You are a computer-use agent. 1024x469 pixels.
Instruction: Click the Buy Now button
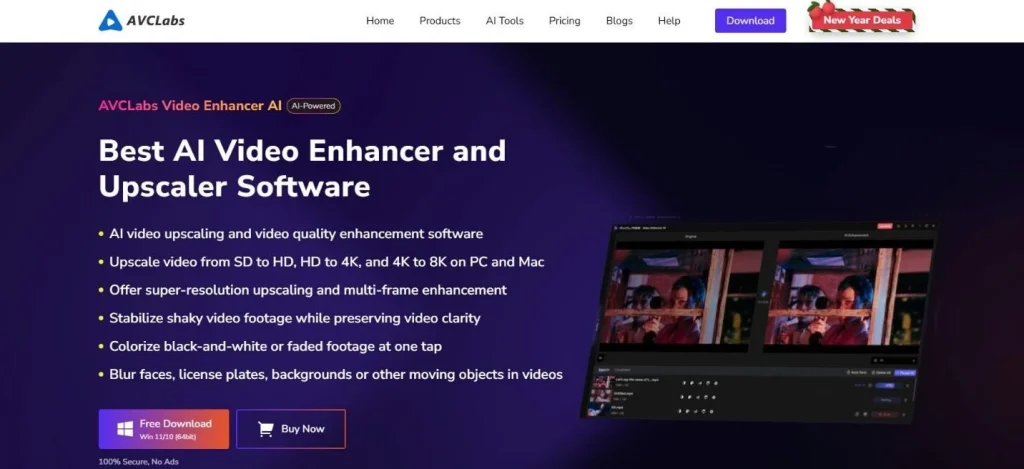click(291, 429)
